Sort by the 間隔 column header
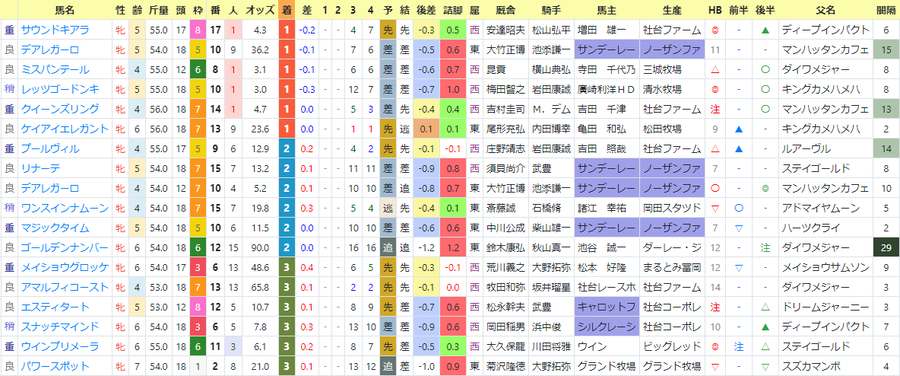Screen dimensions: 900x376 [887, 10]
